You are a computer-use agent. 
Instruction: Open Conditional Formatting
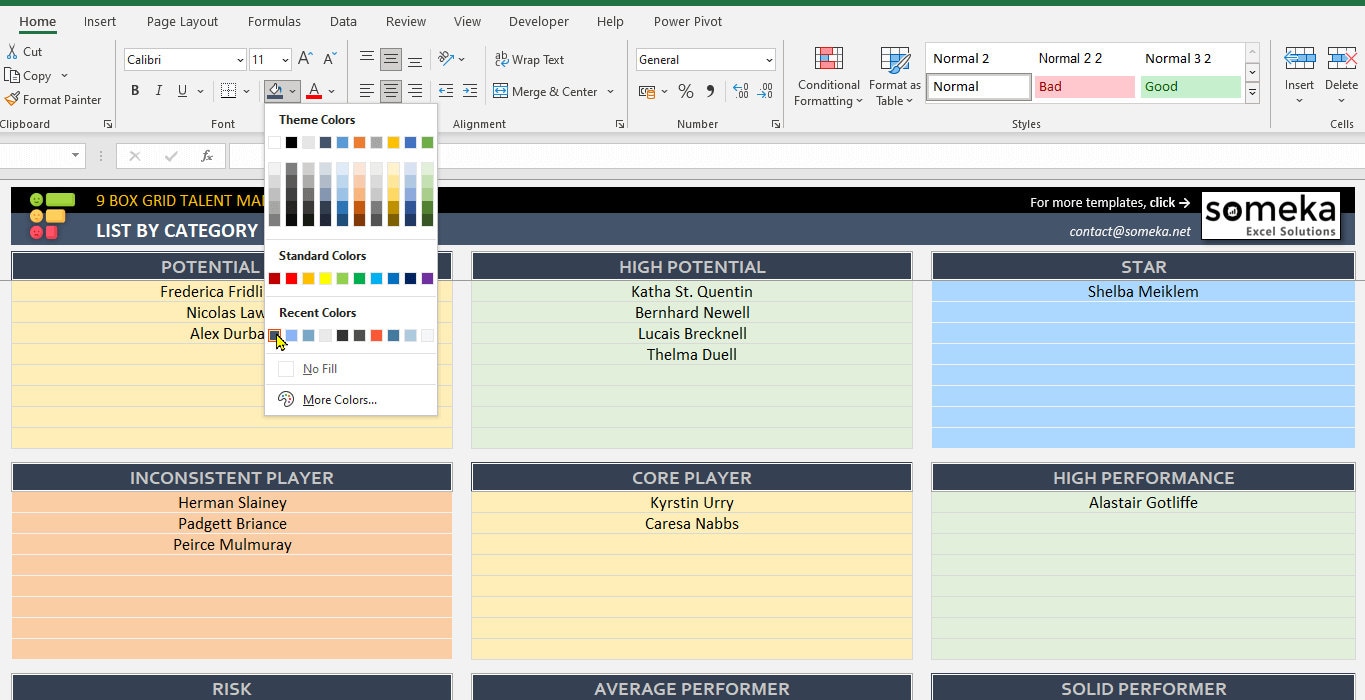coord(828,75)
